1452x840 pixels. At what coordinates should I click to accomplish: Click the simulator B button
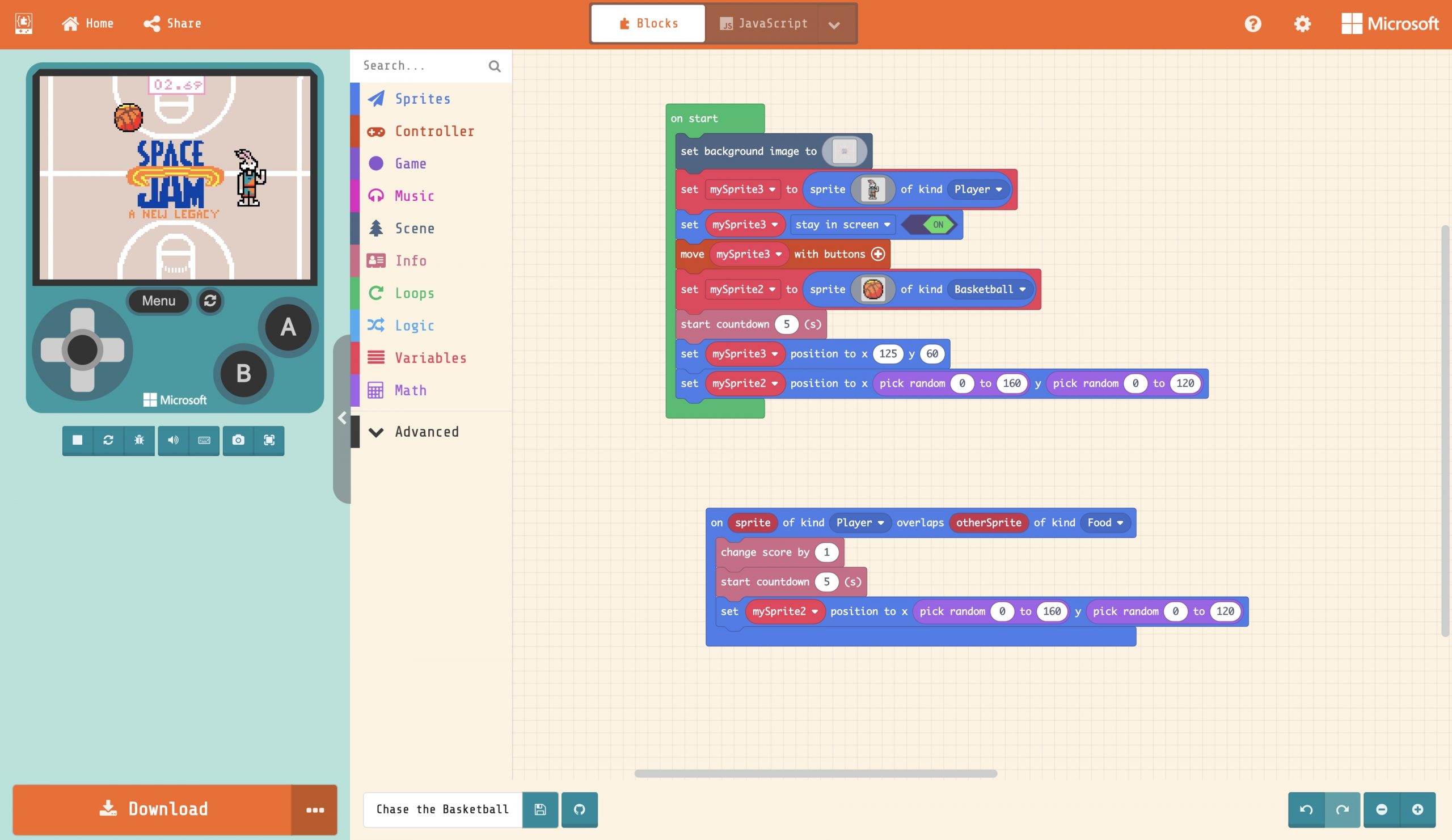[244, 374]
